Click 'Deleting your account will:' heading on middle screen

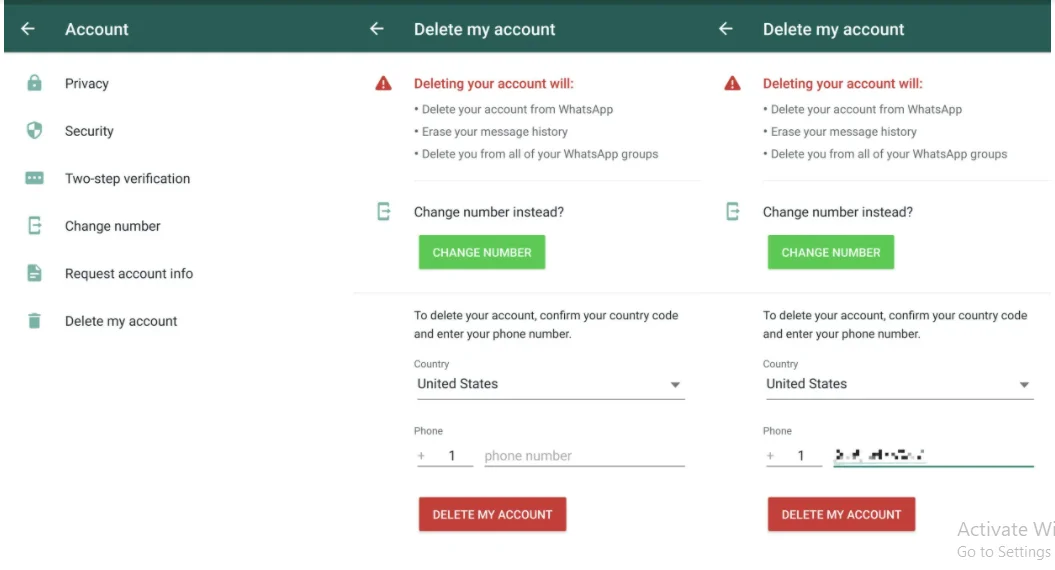[x=494, y=83]
